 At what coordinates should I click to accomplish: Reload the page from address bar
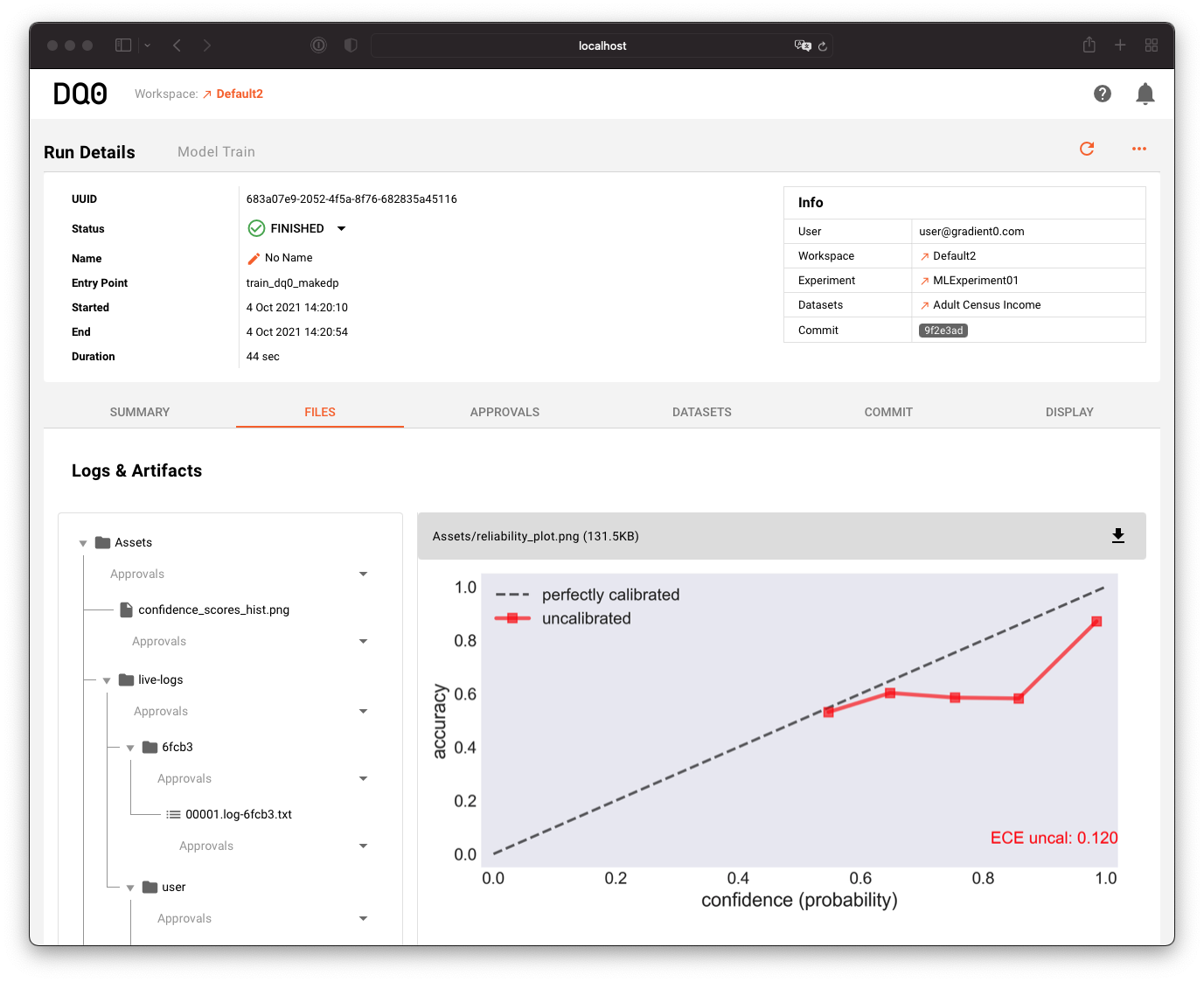pyautogui.click(x=823, y=46)
